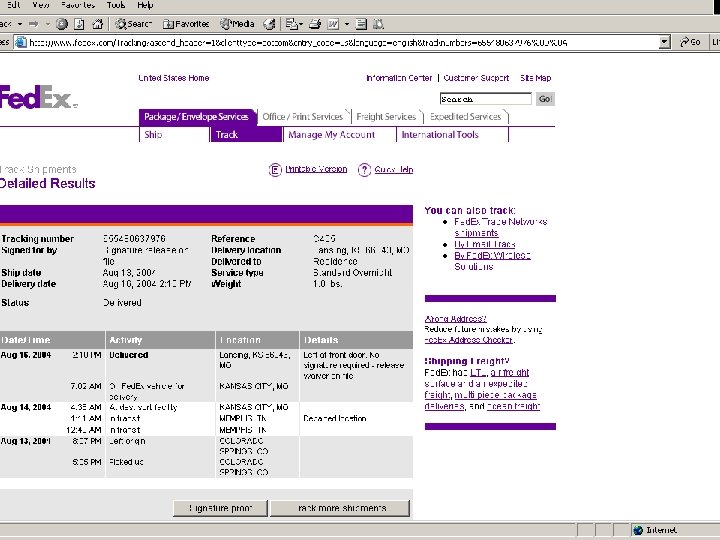Image resolution: width=720 pixels, height=540 pixels.
Task: Open the Search toolbar button
Action: tap(133, 24)
